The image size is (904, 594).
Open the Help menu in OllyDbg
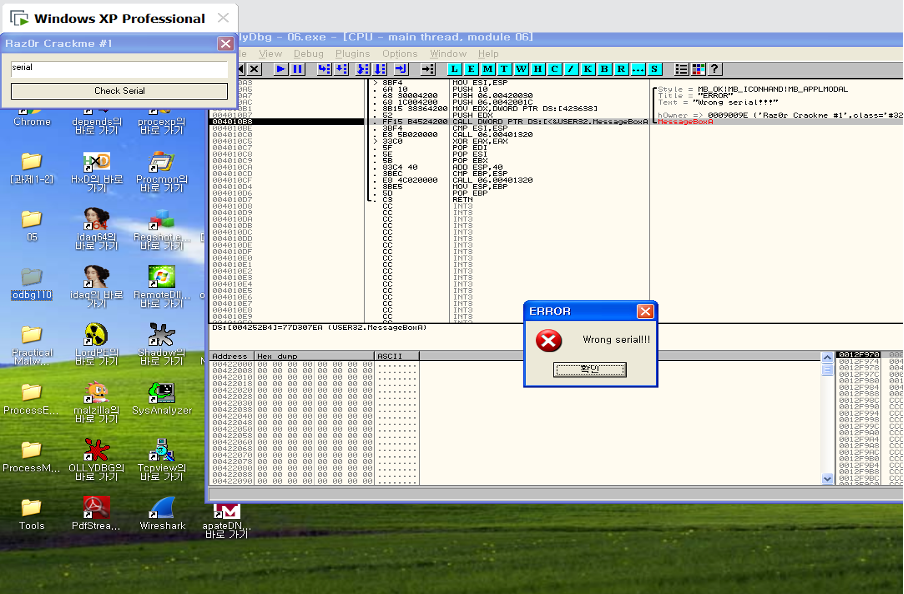[488, 54]
